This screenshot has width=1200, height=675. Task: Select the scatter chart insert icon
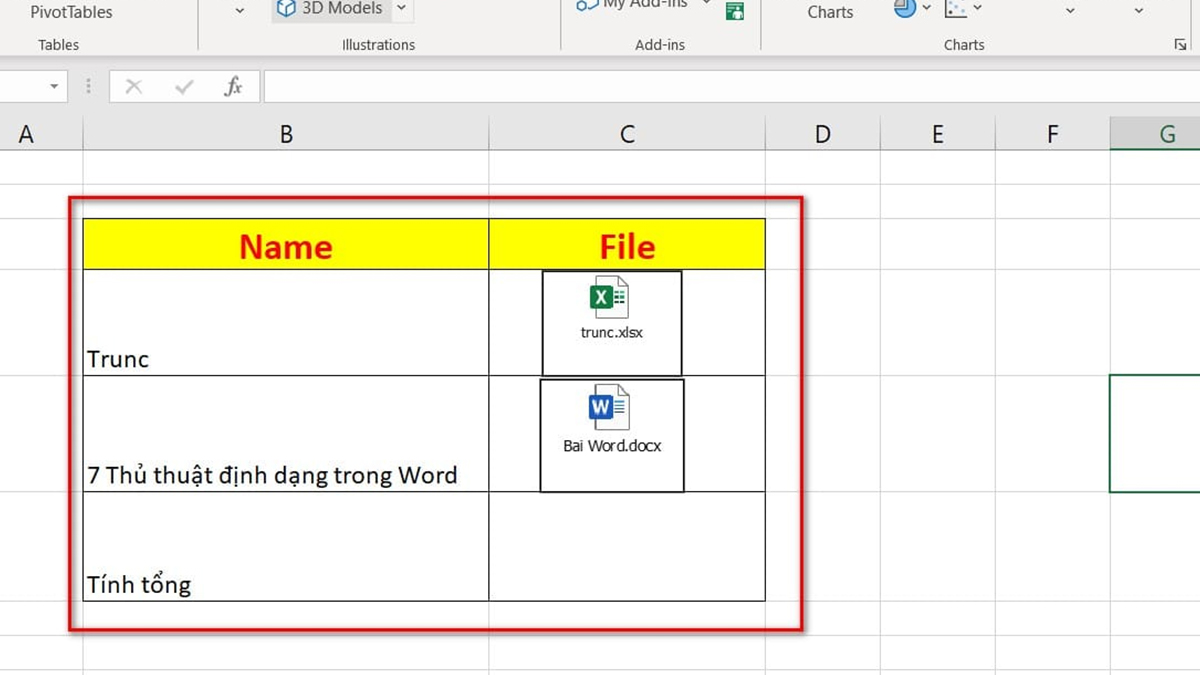point(955,8)
